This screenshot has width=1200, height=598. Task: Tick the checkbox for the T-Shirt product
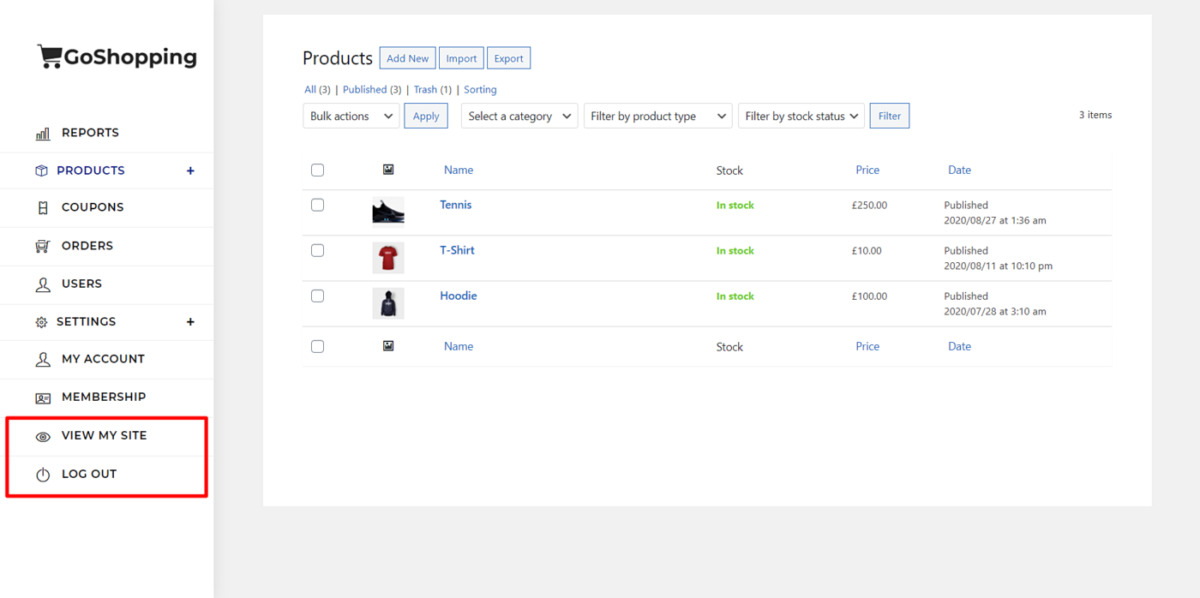317,250
